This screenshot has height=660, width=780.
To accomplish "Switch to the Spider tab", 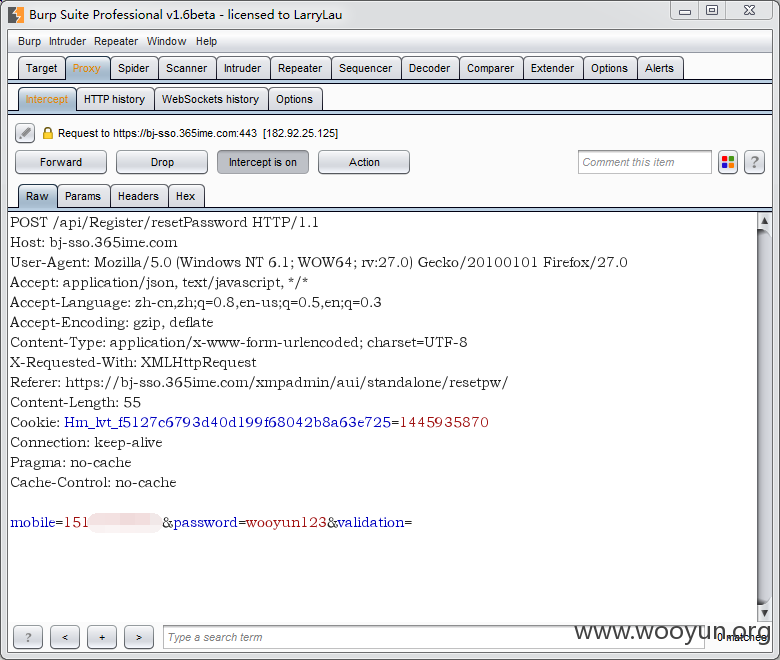I will [x=133, y=68].
